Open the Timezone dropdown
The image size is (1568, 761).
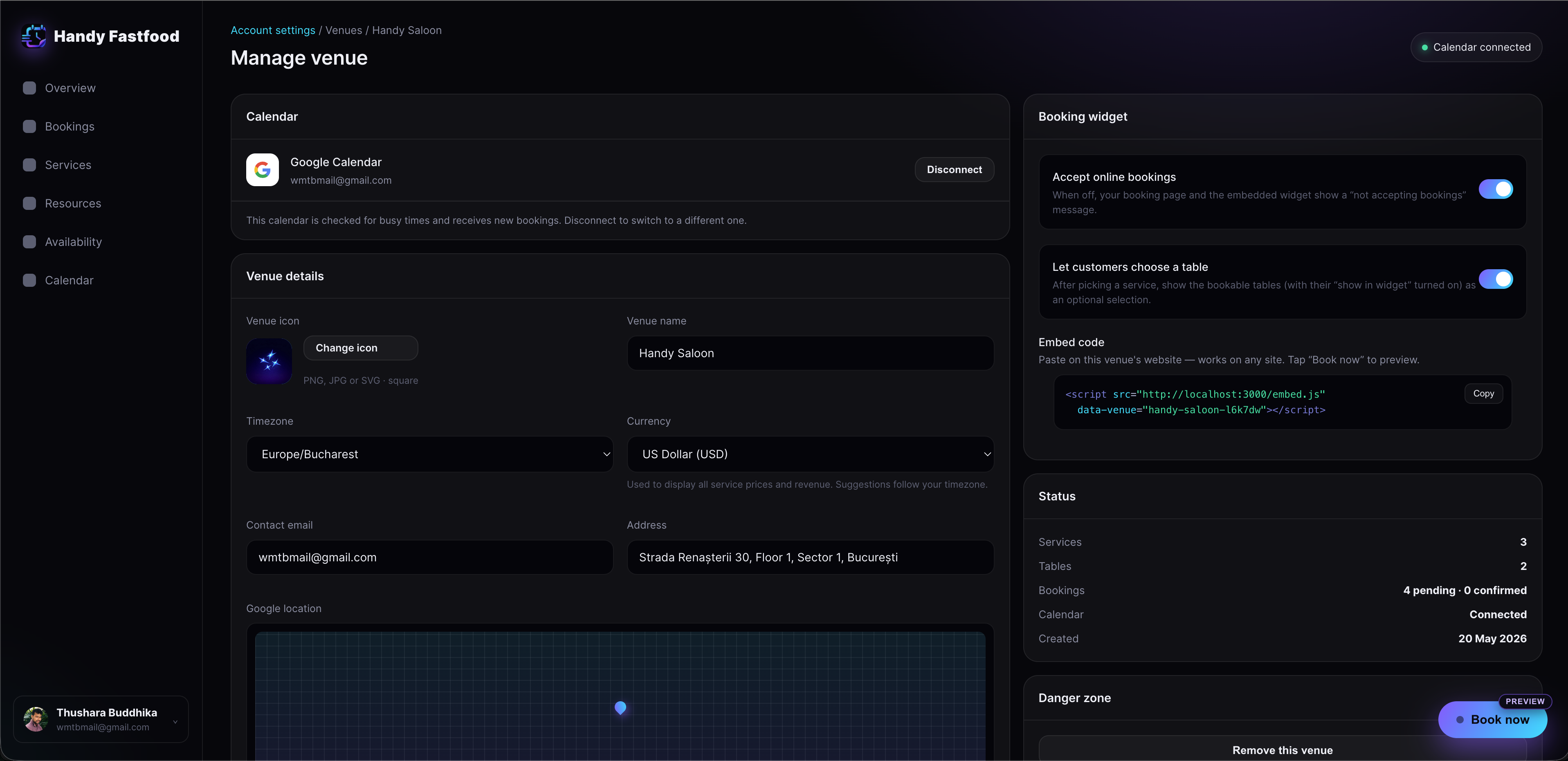click(x=429, y=454)
